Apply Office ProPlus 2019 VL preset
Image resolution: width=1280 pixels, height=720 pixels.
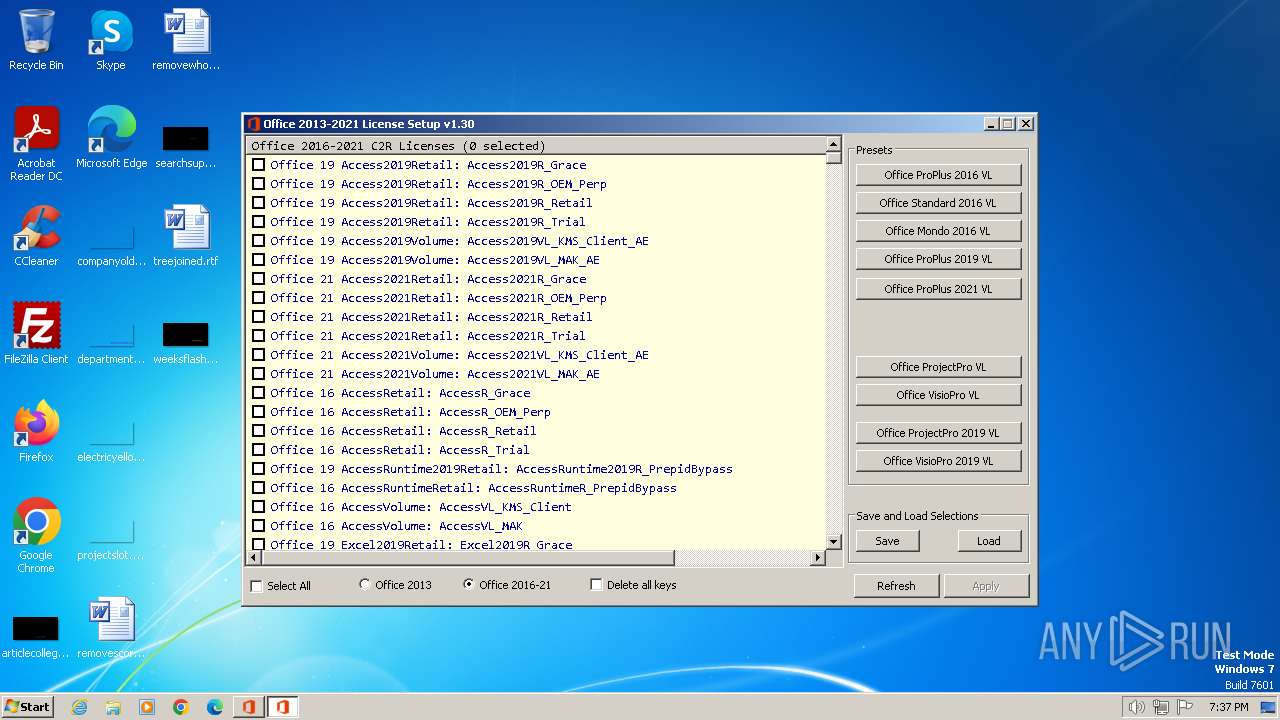[938, 259]
